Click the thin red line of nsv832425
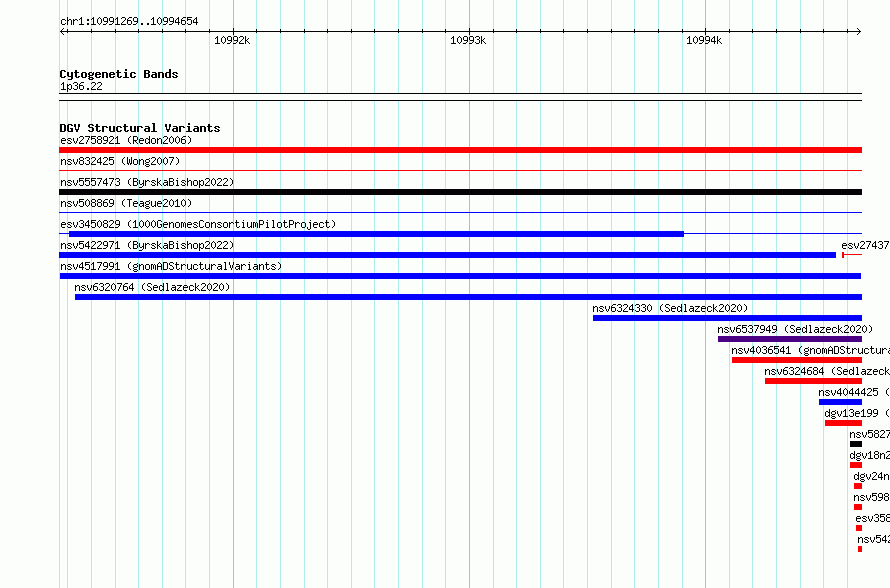This screenshot has width=890, height=588. [x=460, y=170]
